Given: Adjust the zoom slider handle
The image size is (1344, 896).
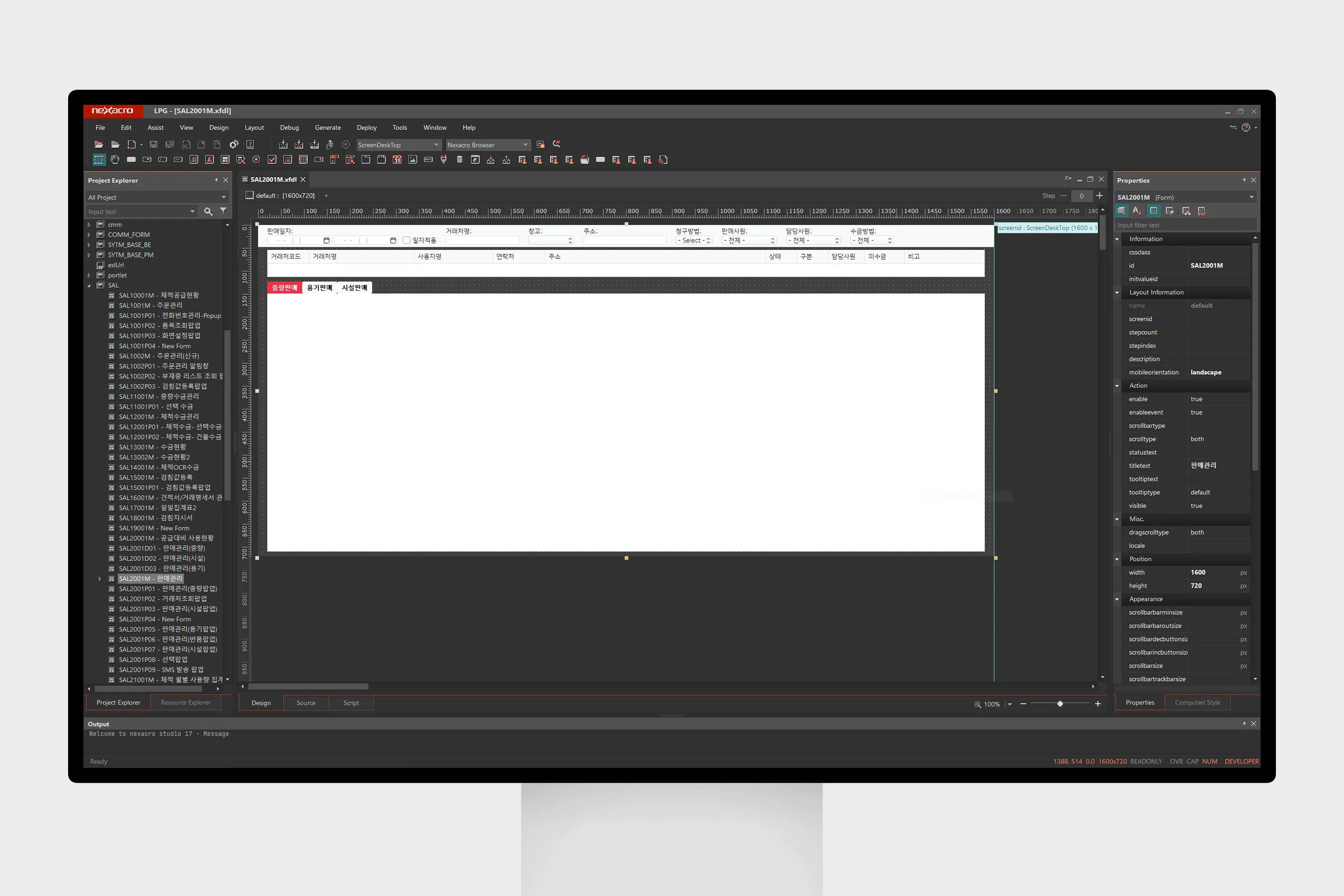Looking at the screenshot, I should 1060,703.
